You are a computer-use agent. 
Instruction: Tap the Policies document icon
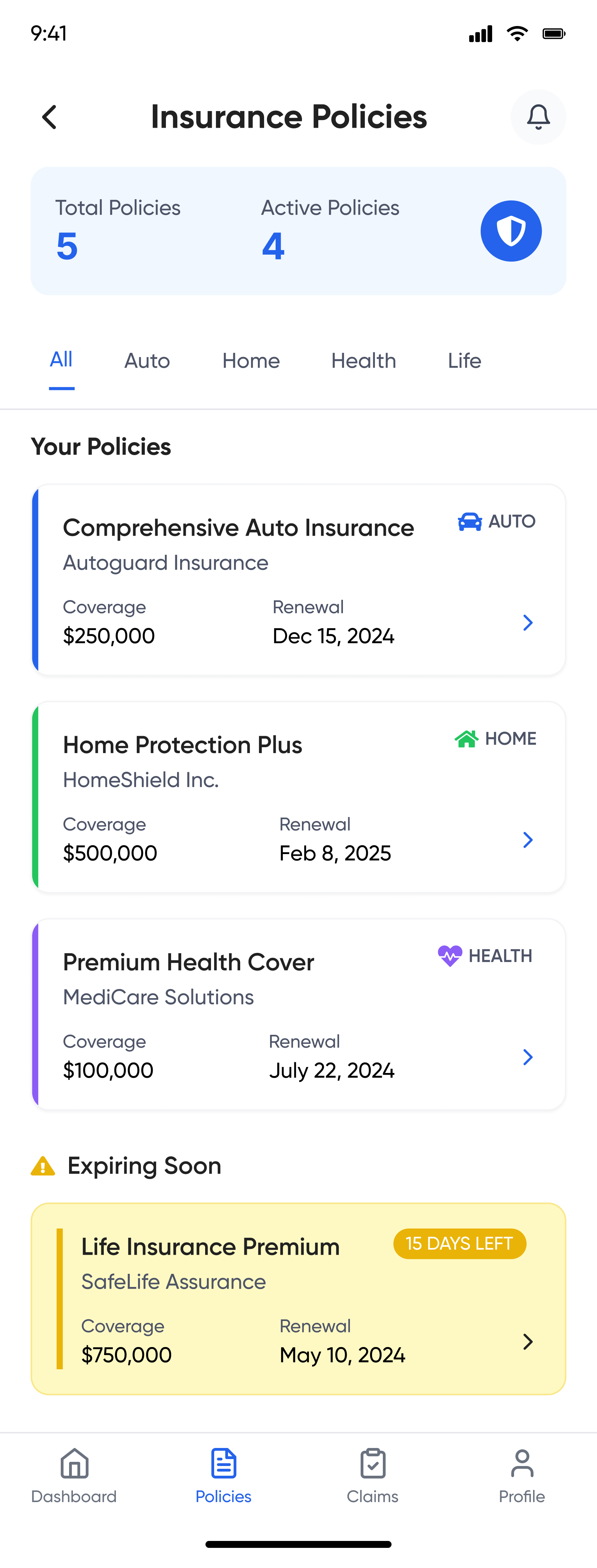tap(224, 1464)
